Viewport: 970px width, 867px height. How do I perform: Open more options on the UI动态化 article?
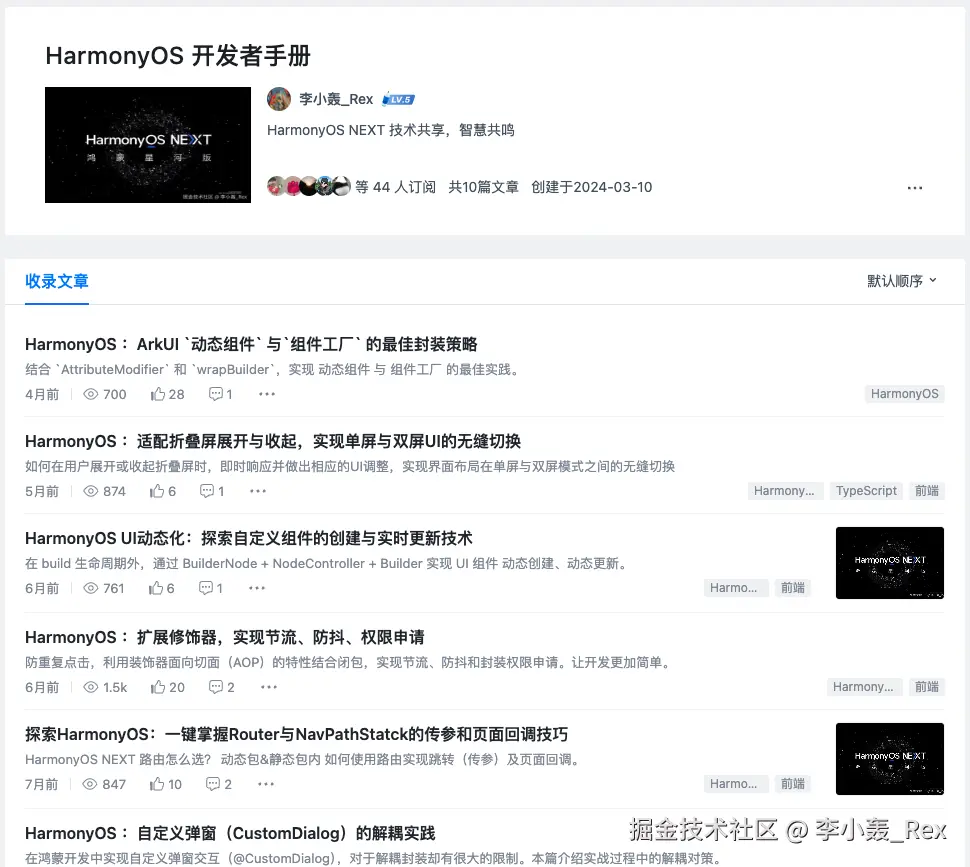pos(257,588)
